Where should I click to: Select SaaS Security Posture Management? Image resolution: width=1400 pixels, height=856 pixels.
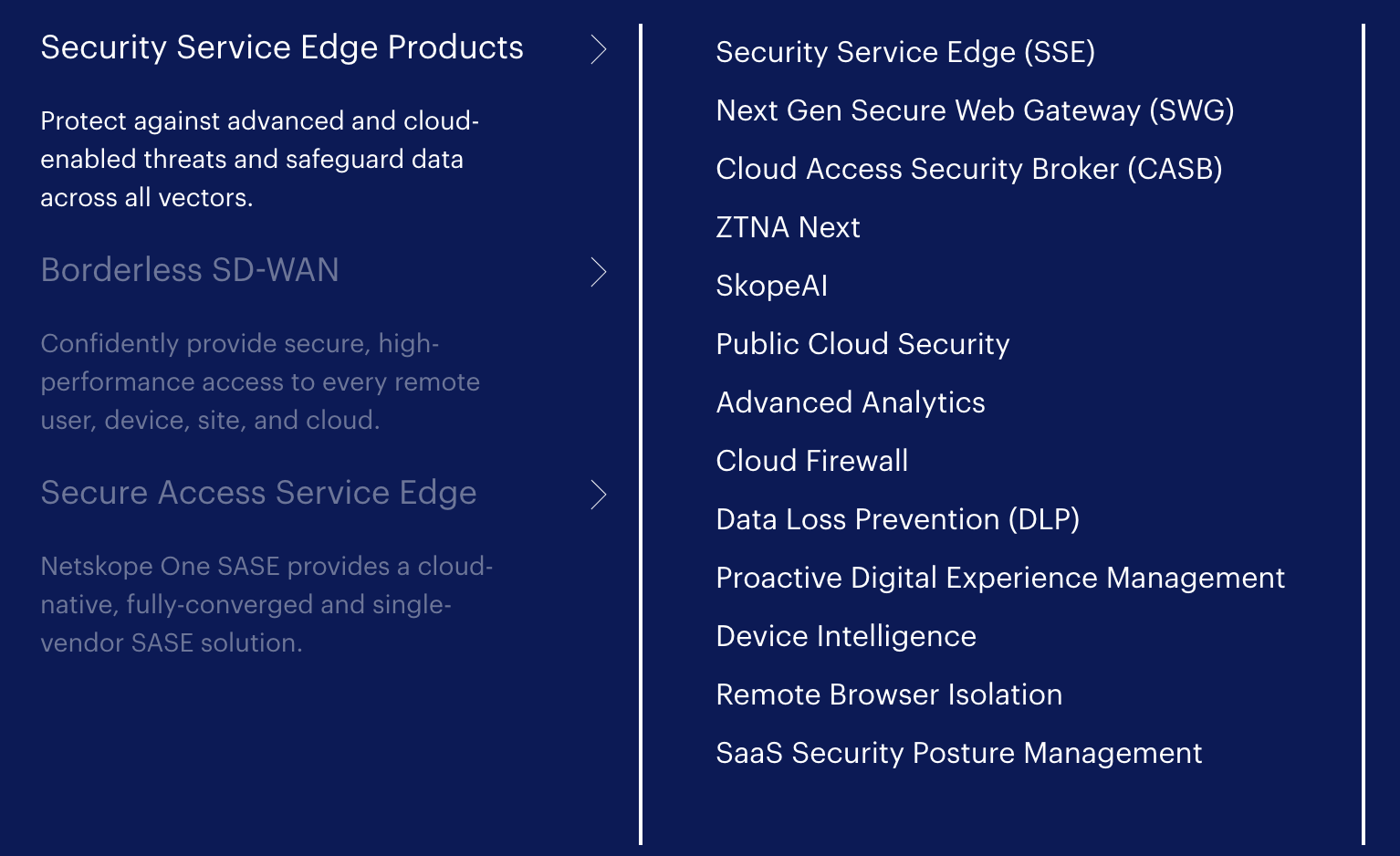point(959,753)
